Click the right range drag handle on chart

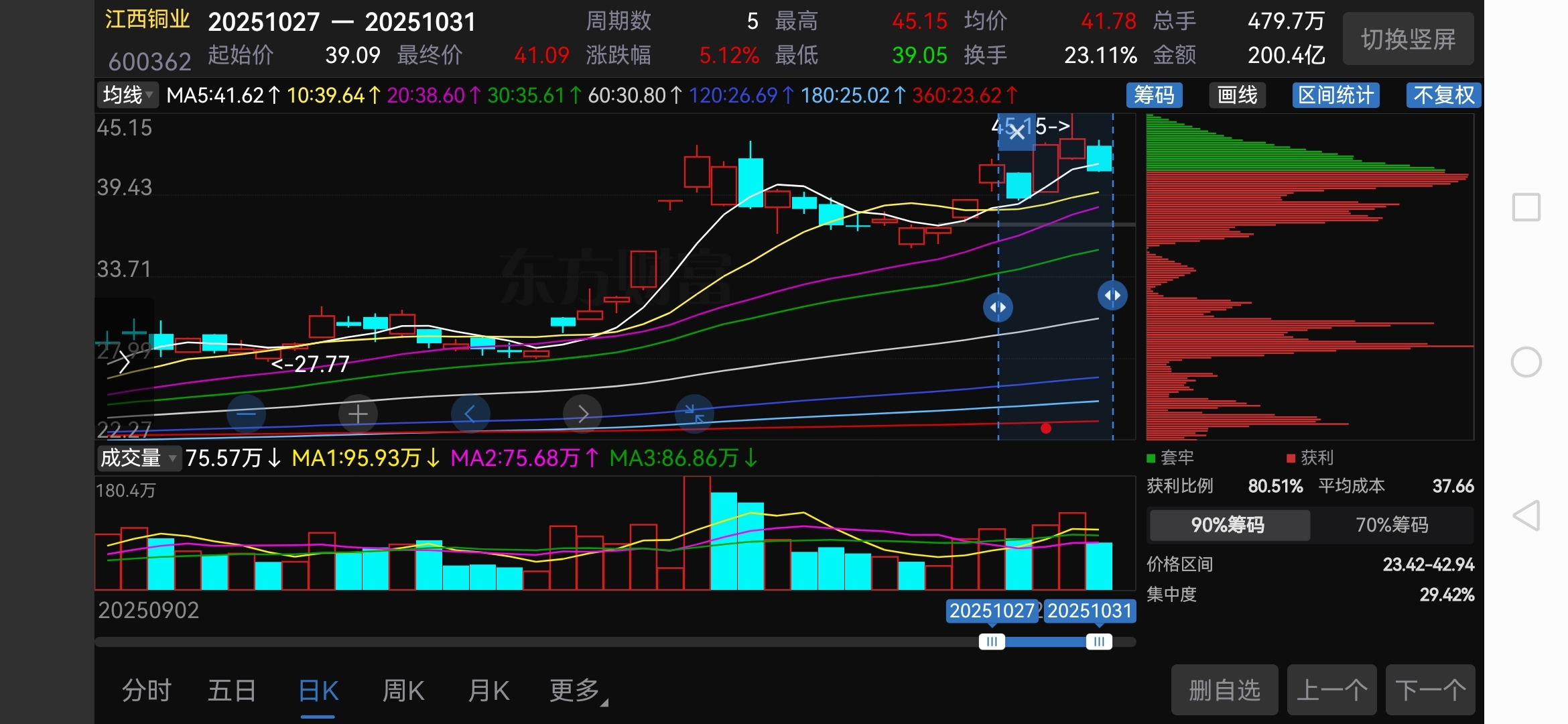click(1112, 296)
